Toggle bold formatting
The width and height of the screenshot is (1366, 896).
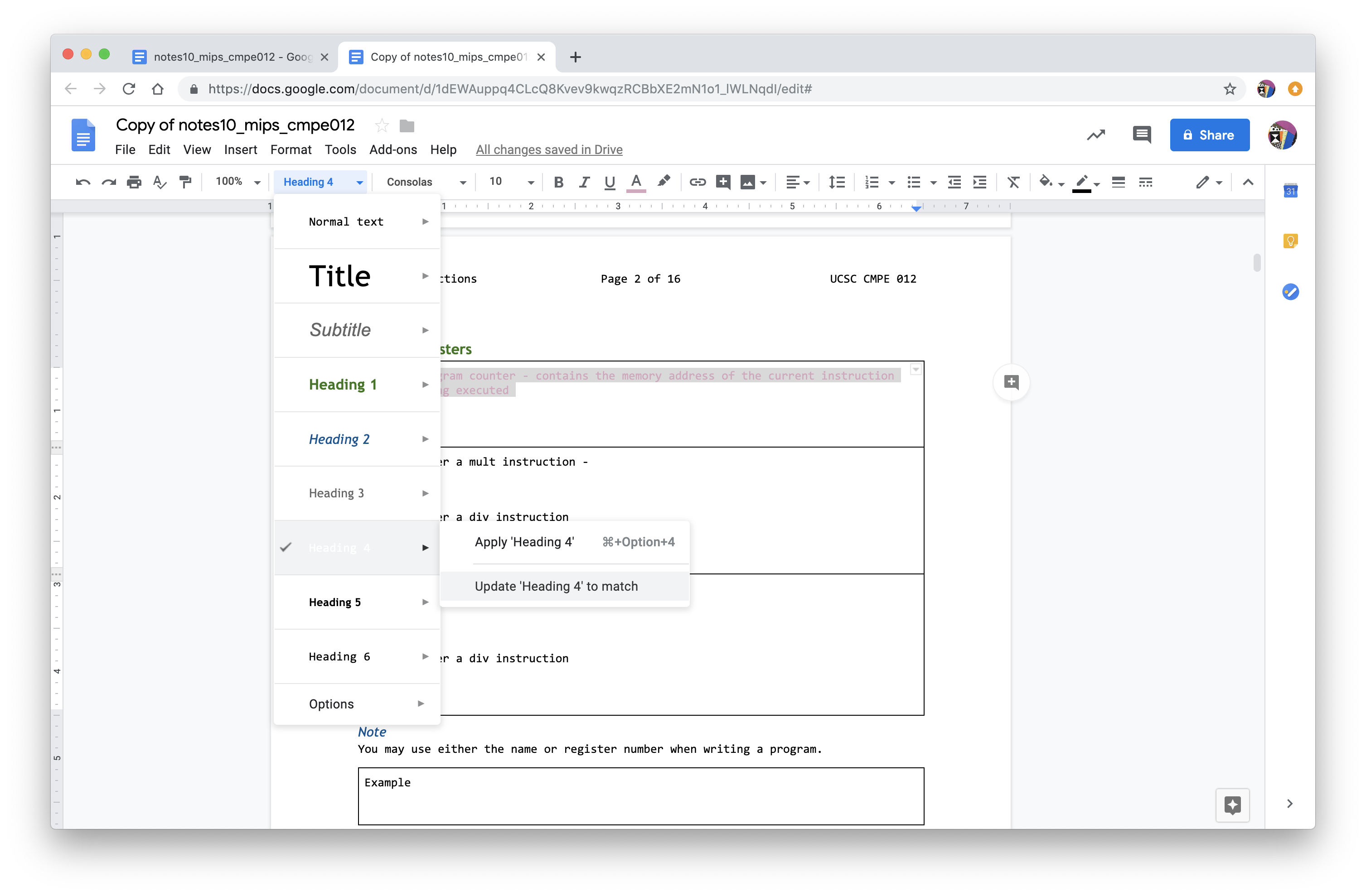coord(558,182)
